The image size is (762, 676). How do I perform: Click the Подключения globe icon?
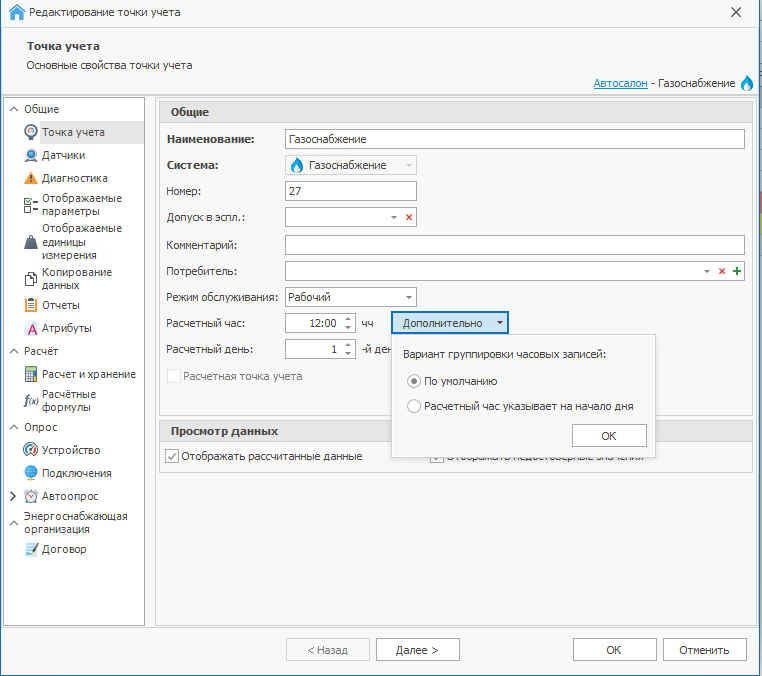[x=31, y=473]
